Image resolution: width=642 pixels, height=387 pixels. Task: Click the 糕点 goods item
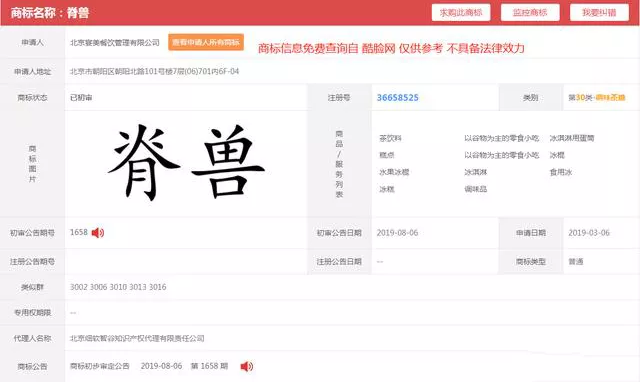(387, 156)
